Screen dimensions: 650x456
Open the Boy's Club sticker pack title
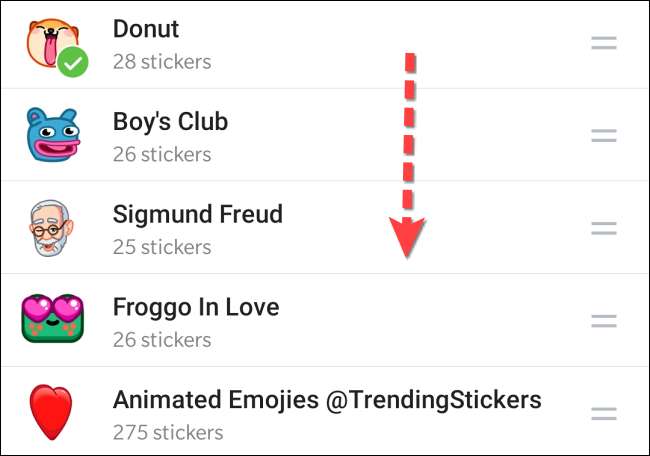[170, 122]
